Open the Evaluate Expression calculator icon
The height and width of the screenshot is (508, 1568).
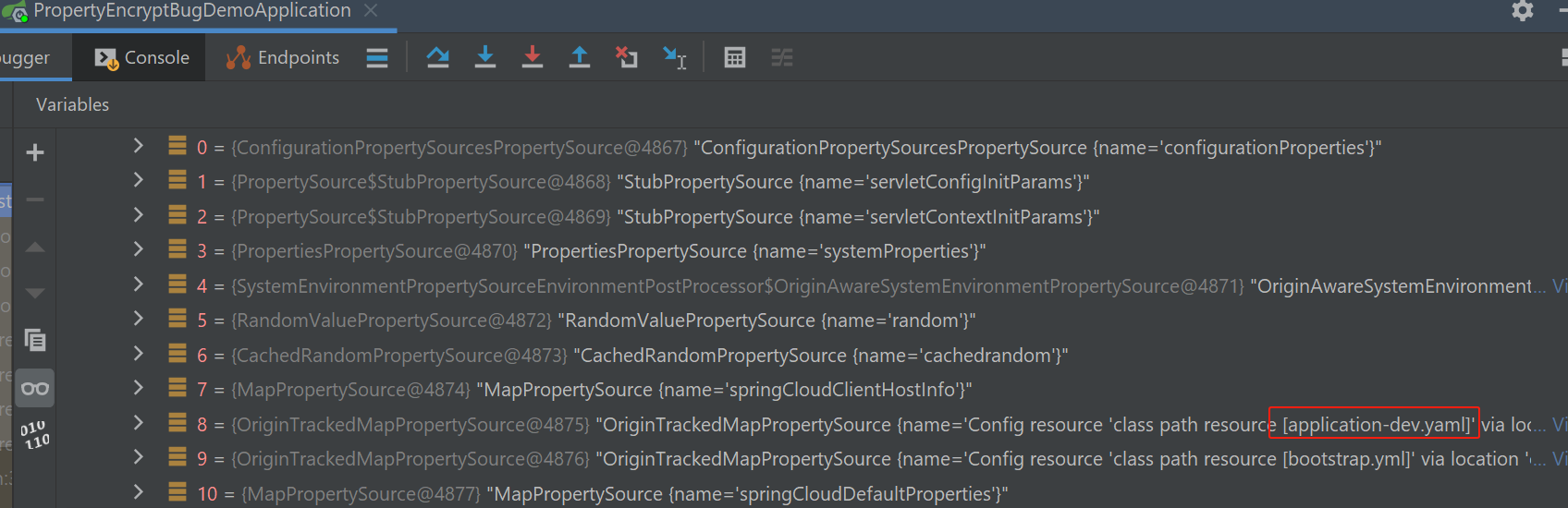[x=735, y=58]
